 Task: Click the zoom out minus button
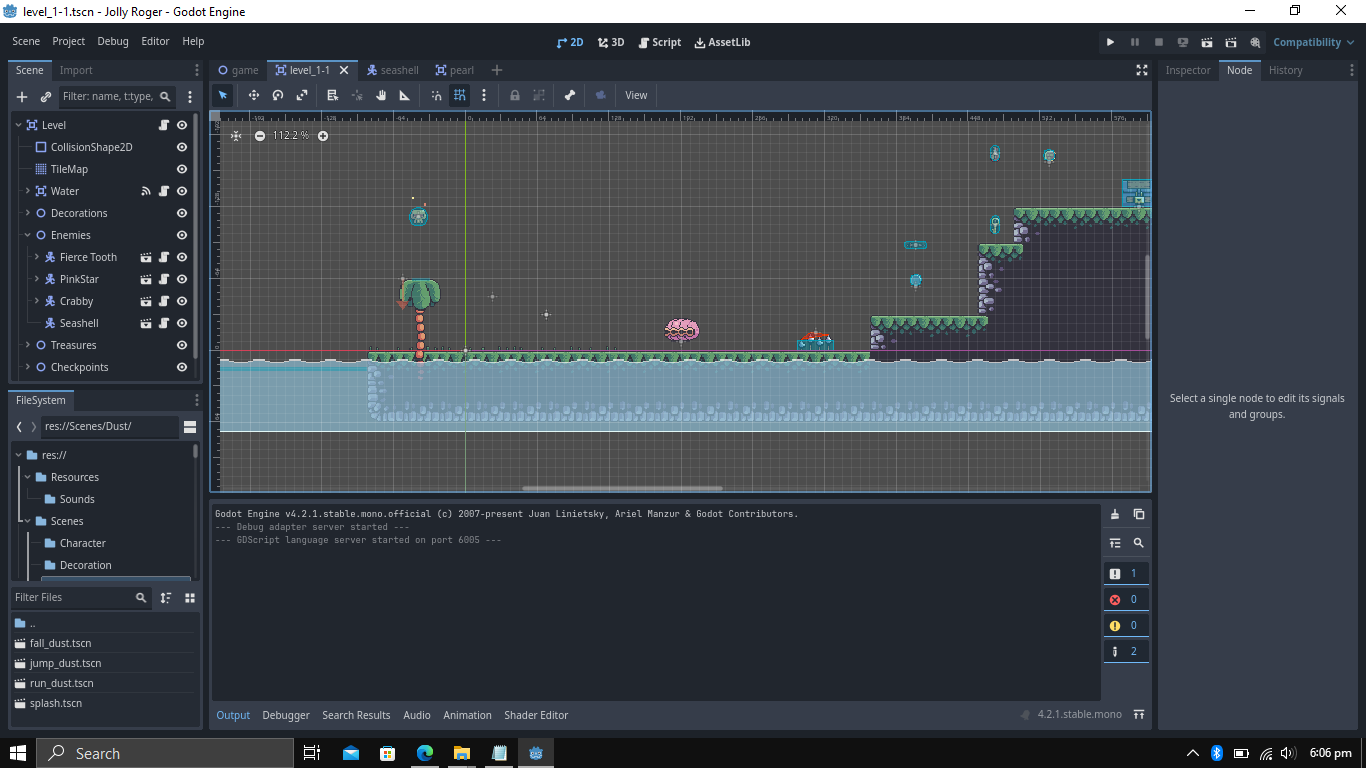(x=260, y=135)
